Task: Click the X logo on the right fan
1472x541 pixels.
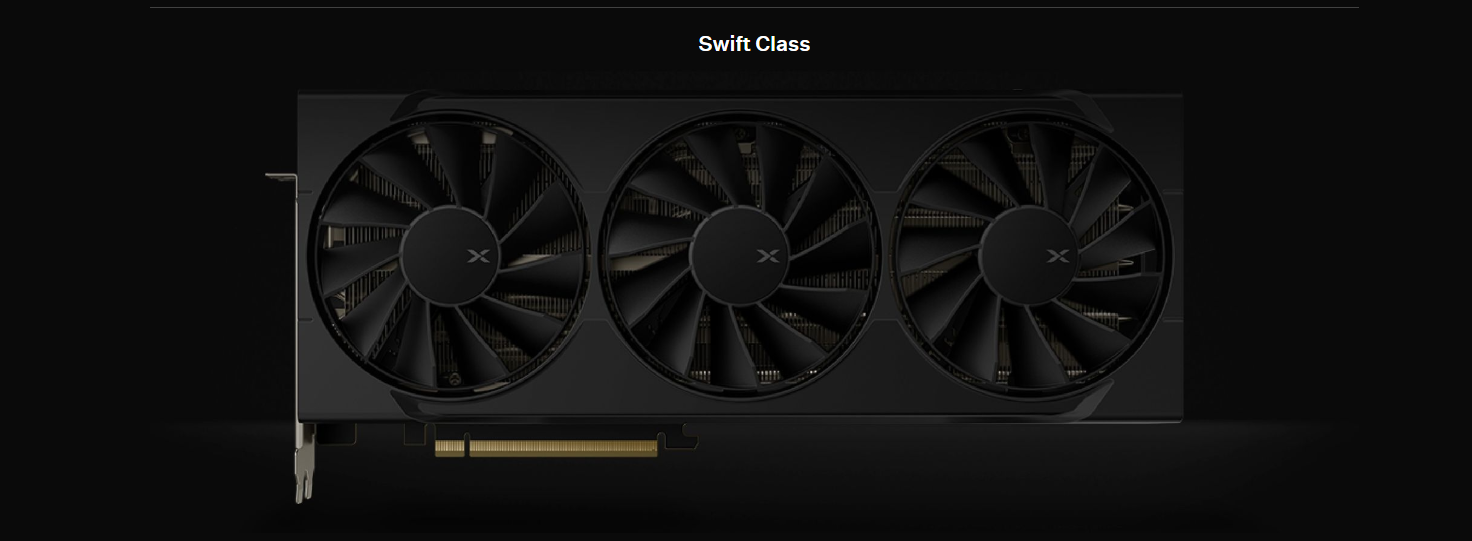Action: tap(1058, 257)
